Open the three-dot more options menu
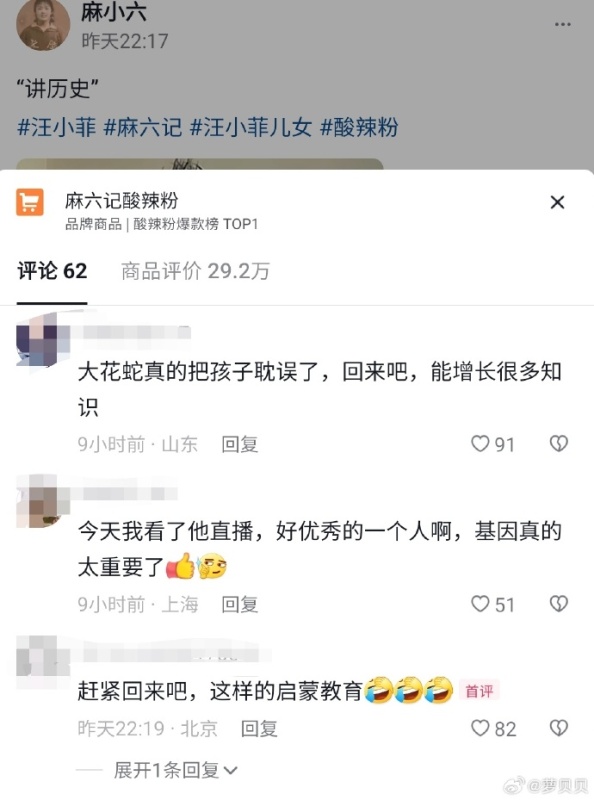This screenshot has height=800, width=594. coord(562,24)
